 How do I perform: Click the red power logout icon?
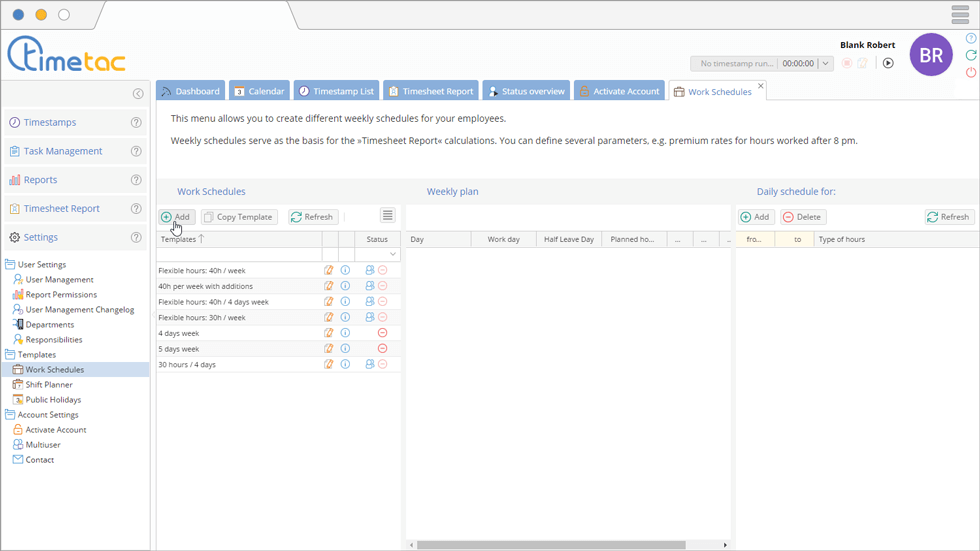pos(971,73)
